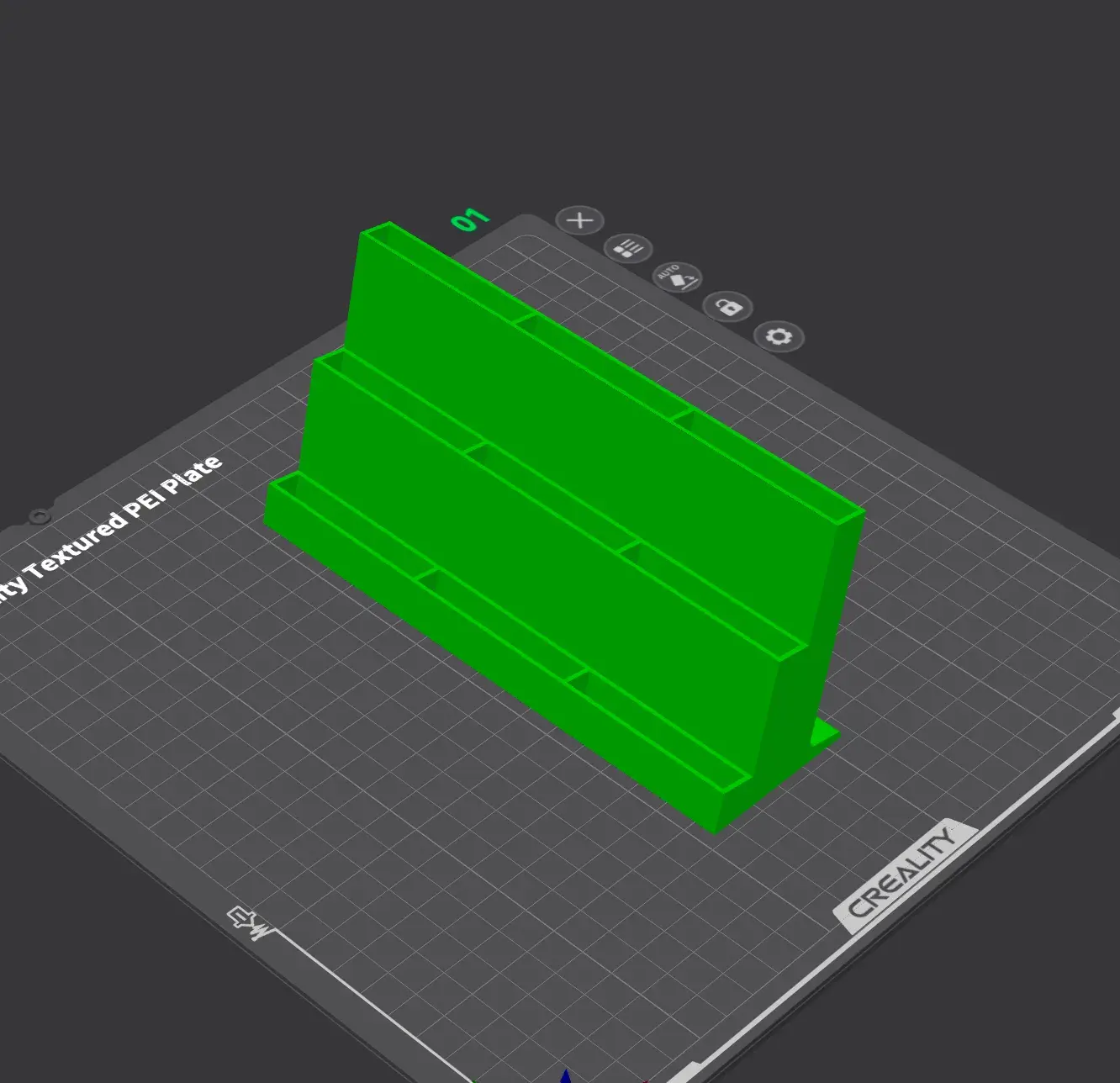Auto-orient objects on the plate
Viewport: 1120px width, 1083px height.
tap(678, 277)
